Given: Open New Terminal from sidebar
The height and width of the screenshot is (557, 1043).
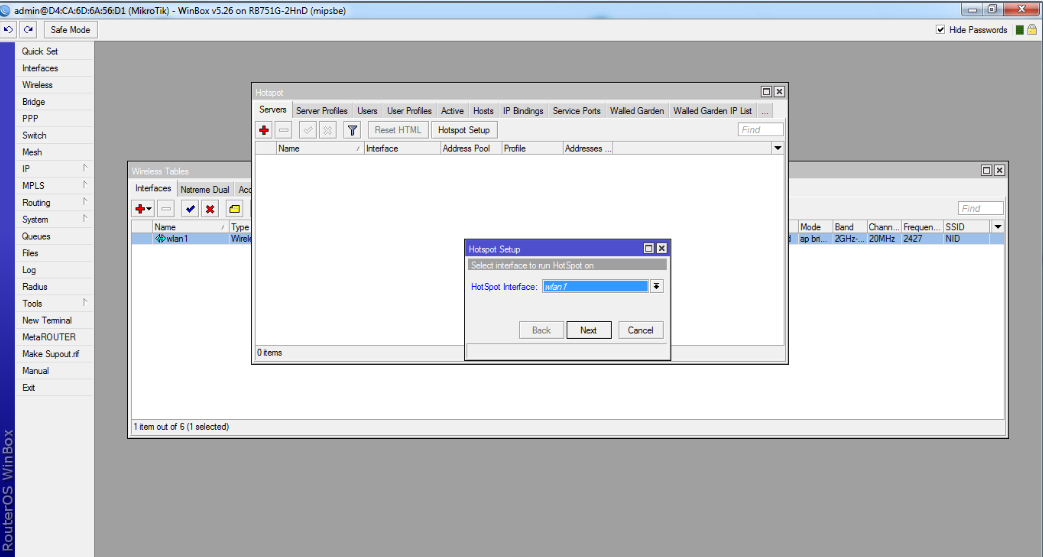Looking at the screenshot, I should (x=55, y=320).
